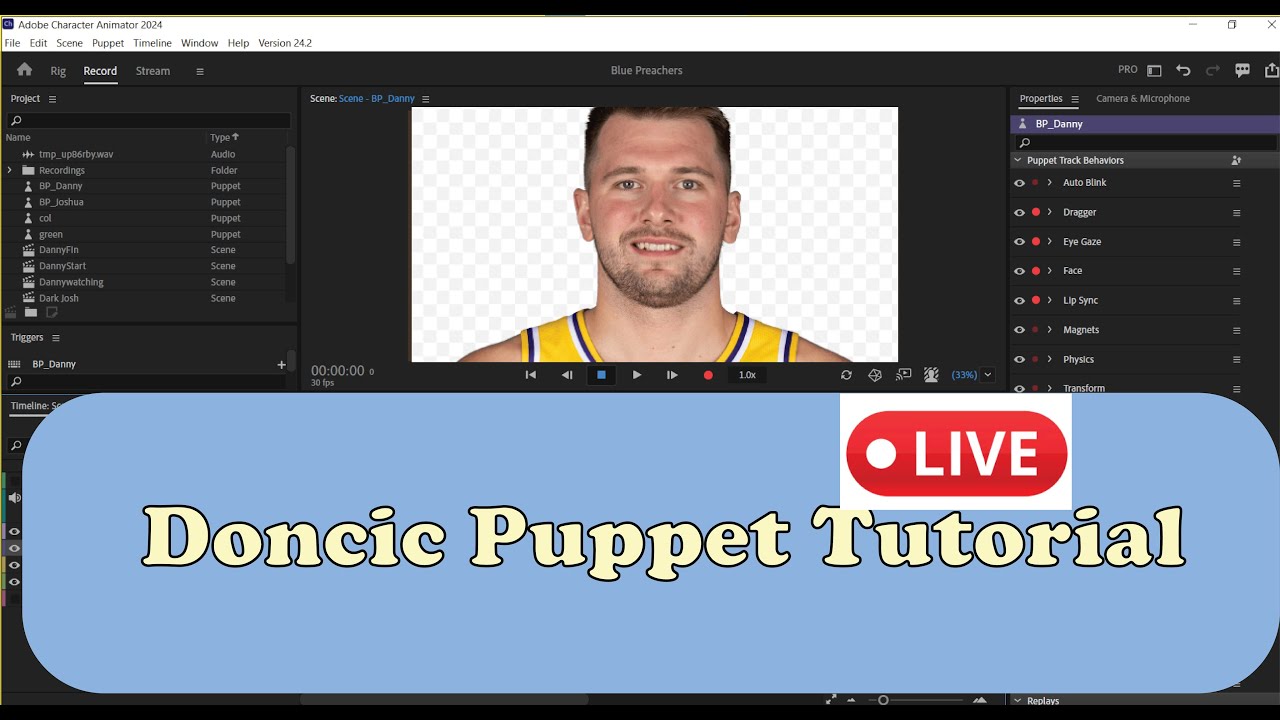
Task: Go to the Home screen icon
Action: [x=24, y=70]
